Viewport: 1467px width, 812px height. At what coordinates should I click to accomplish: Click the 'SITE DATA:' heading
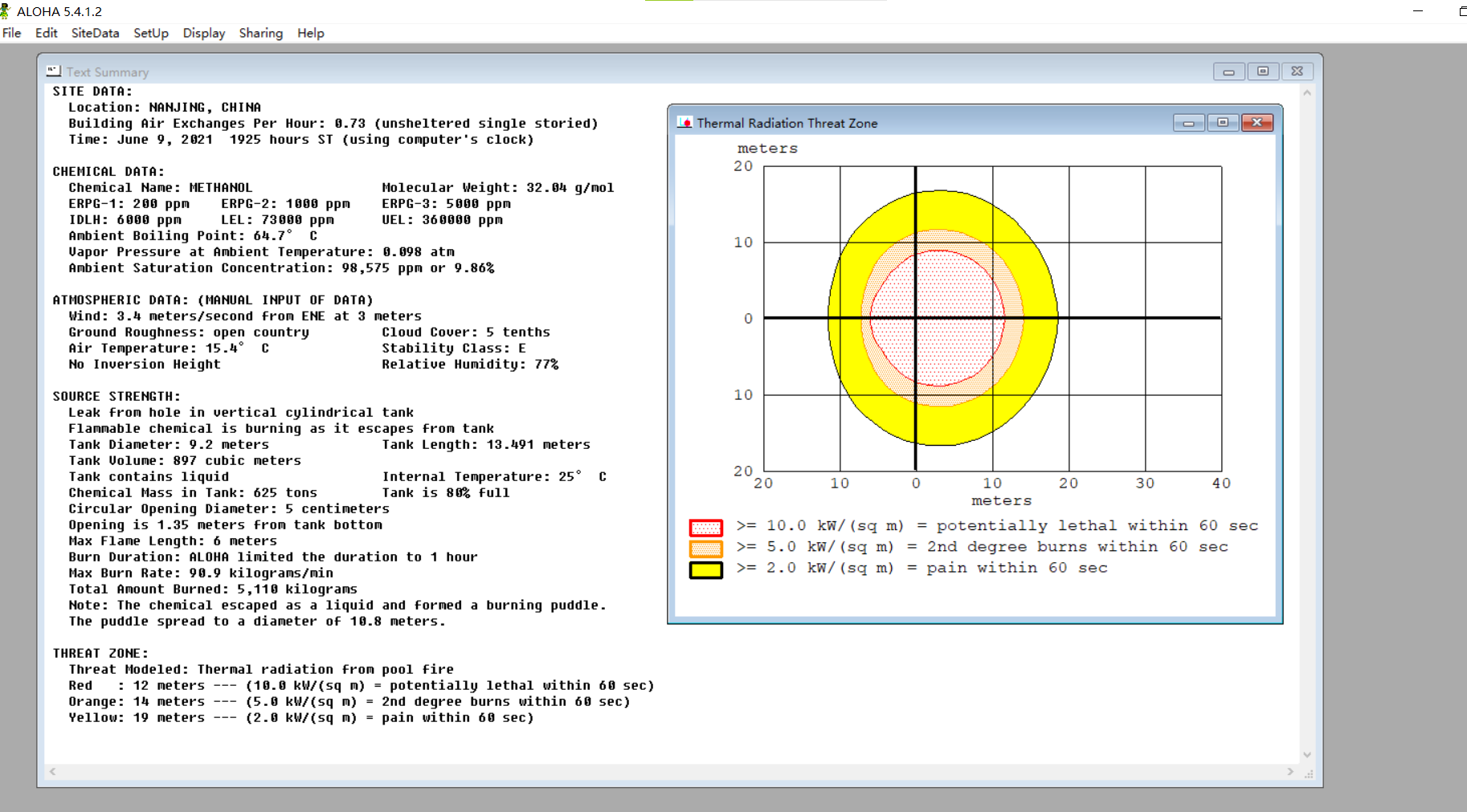click(92, 92)
